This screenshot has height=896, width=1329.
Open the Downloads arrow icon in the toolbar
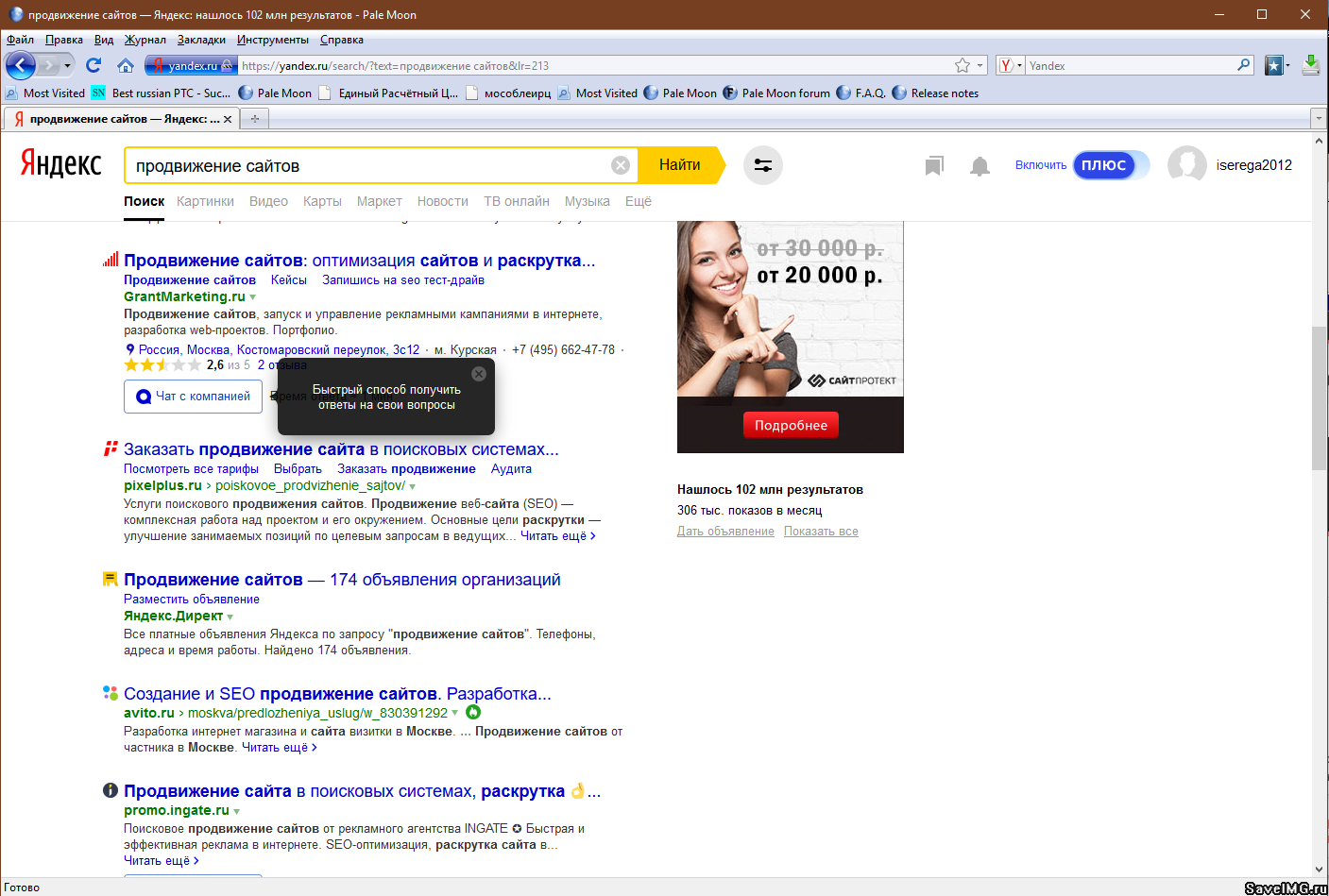tap(1311, 65)
